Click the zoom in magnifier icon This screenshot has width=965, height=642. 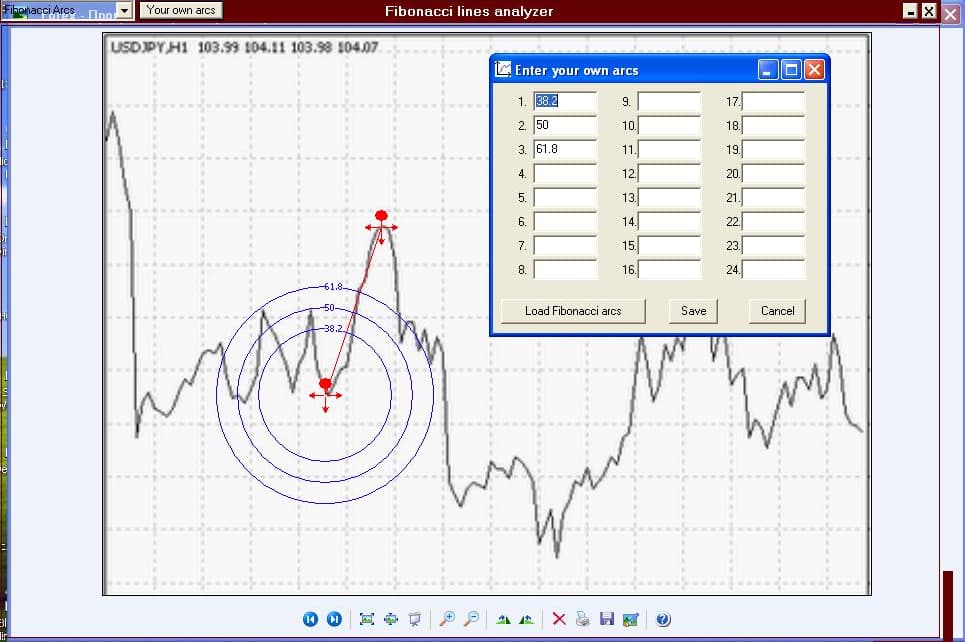(448, 619)
